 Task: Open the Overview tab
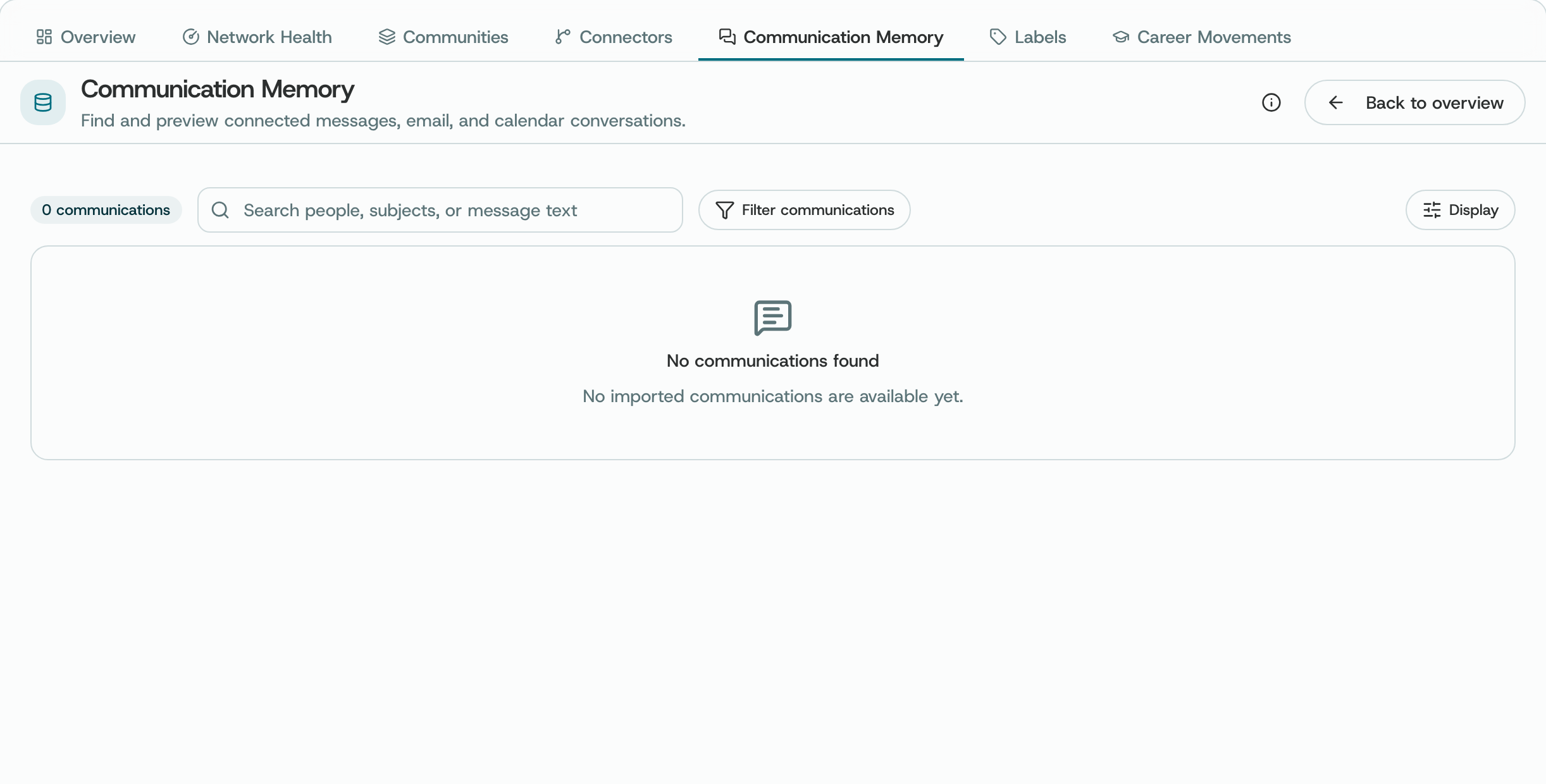[x=85, y=37]
